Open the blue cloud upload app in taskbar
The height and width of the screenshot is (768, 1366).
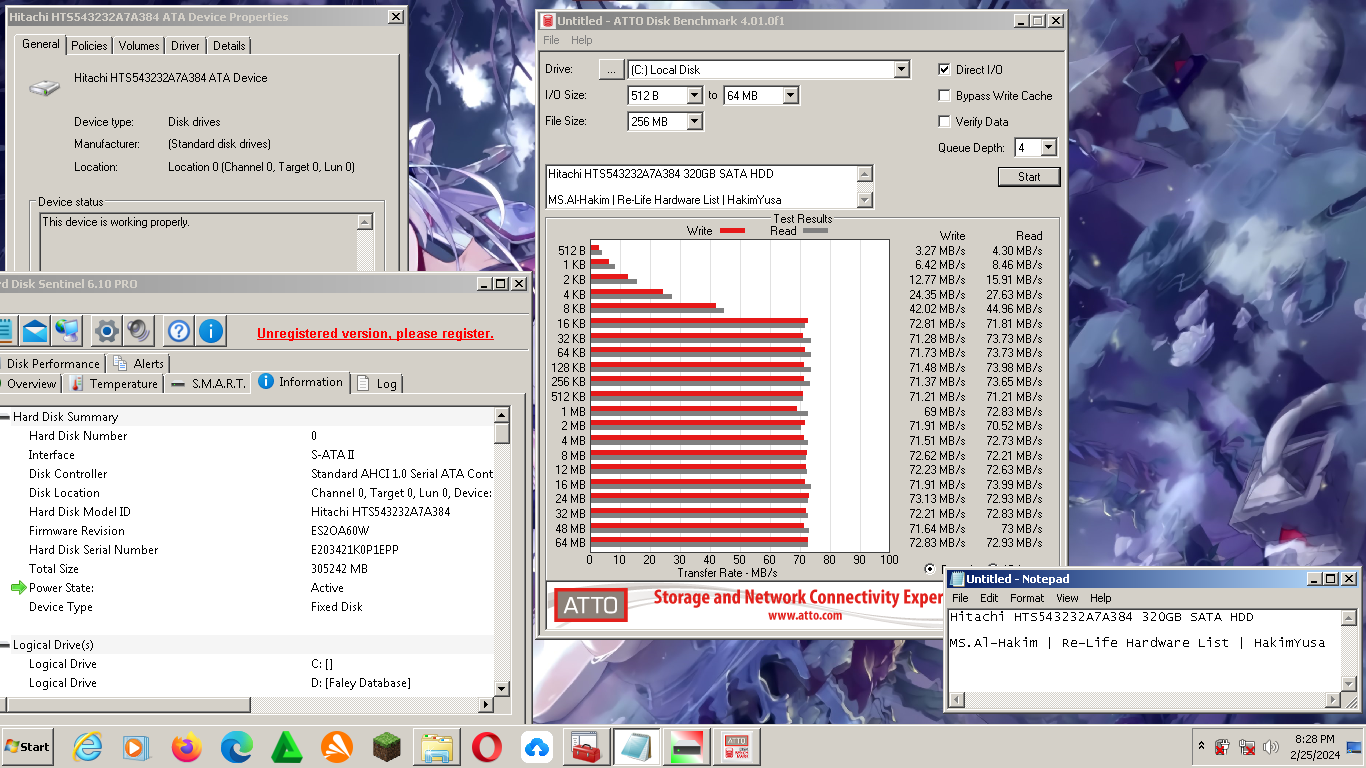pos(537,747)
